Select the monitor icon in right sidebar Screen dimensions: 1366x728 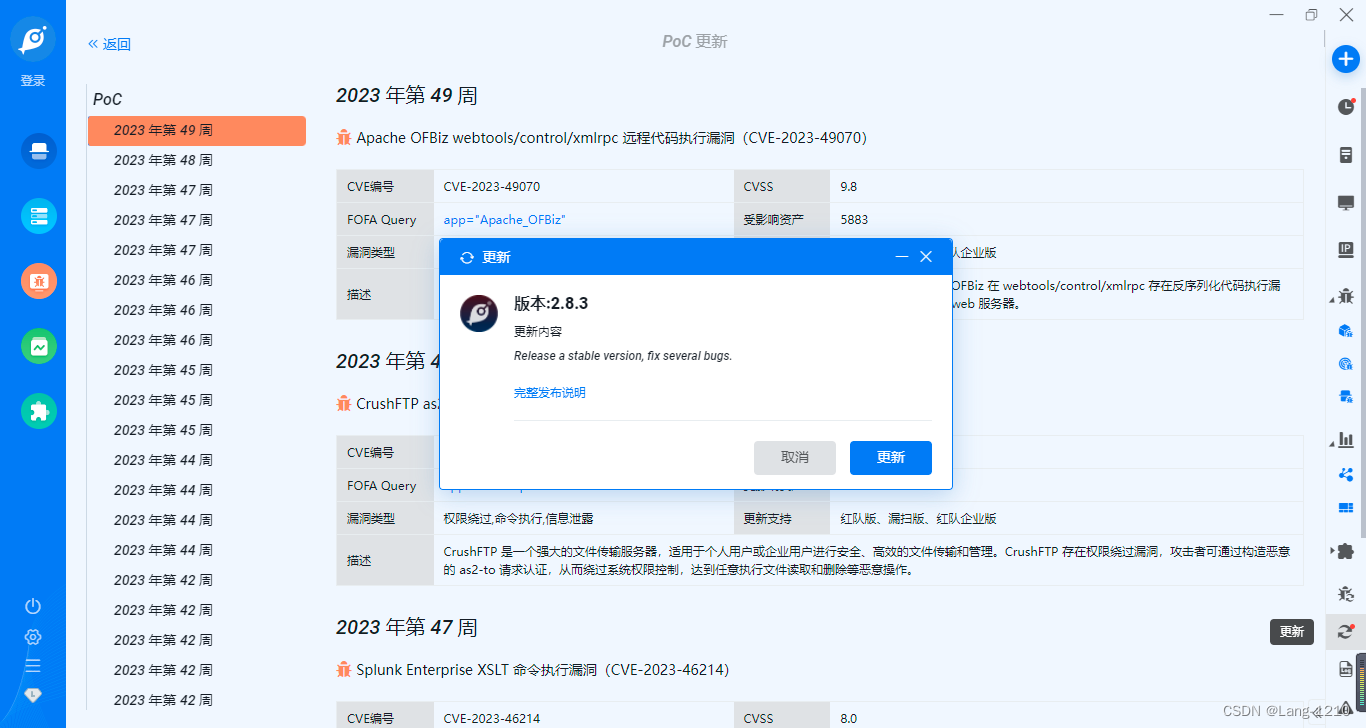pos(1346,203)
